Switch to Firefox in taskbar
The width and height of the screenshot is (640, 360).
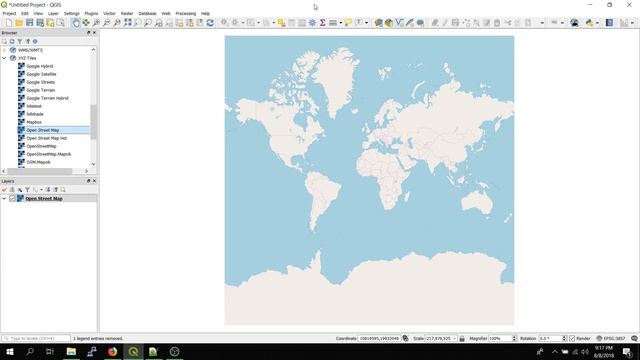[x=113, y=351]
